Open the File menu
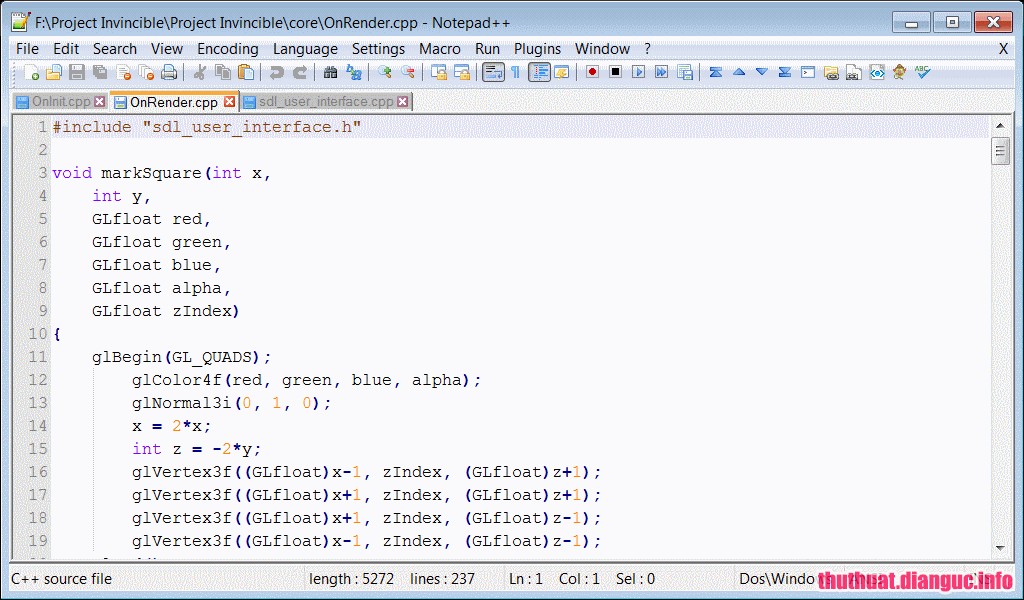The height and width of the screenshot is (600, 1024). tap(27, 49)
